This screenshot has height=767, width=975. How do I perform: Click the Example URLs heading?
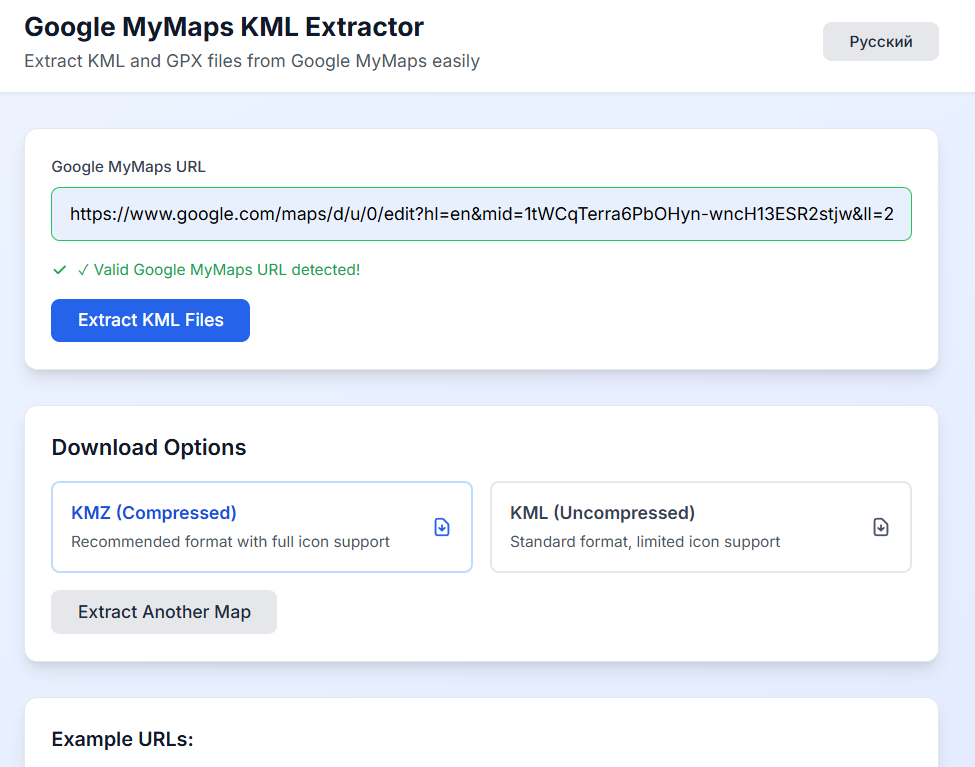pos(122,739)
